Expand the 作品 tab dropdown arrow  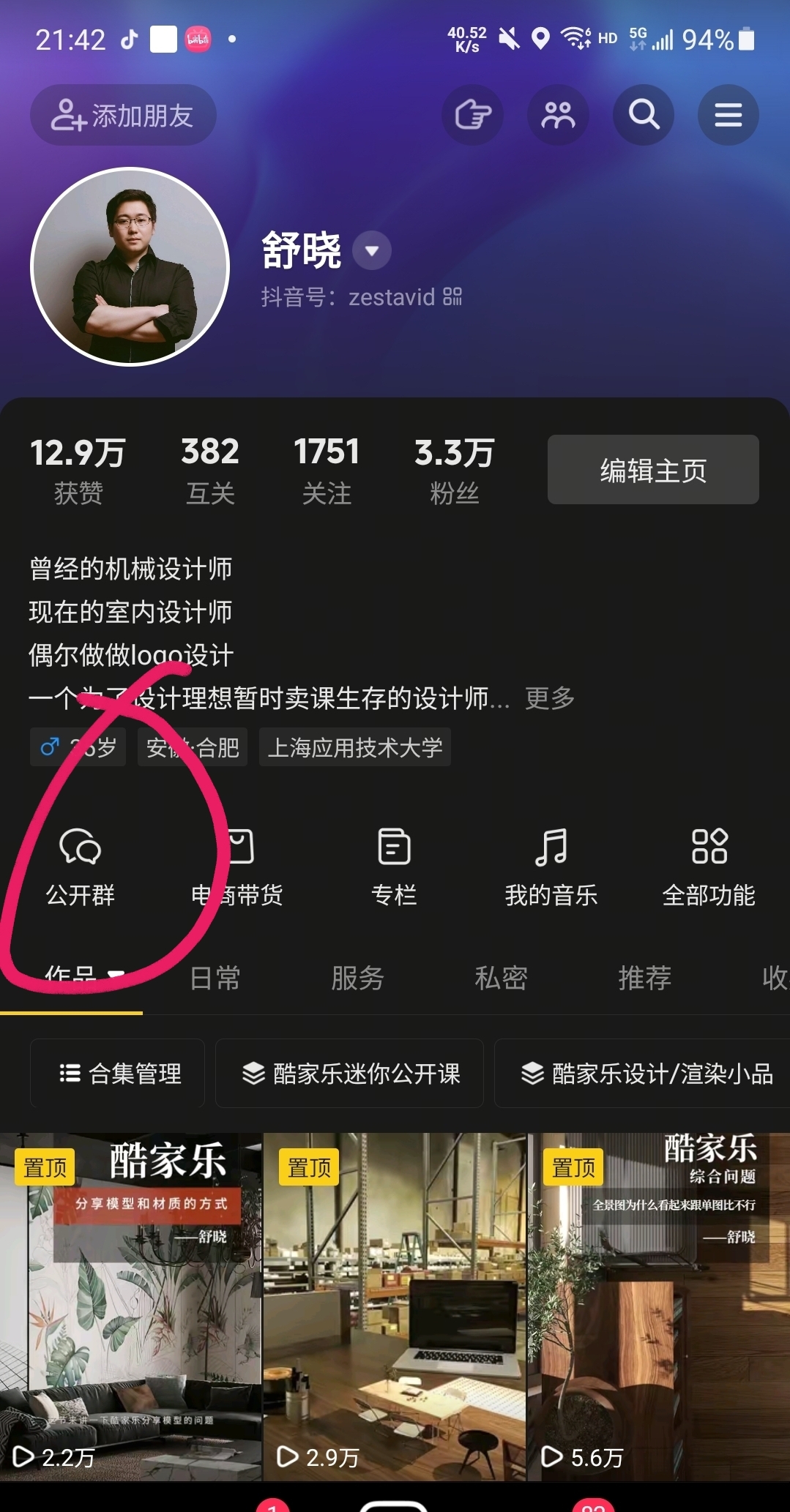click(x=116, y=976)
